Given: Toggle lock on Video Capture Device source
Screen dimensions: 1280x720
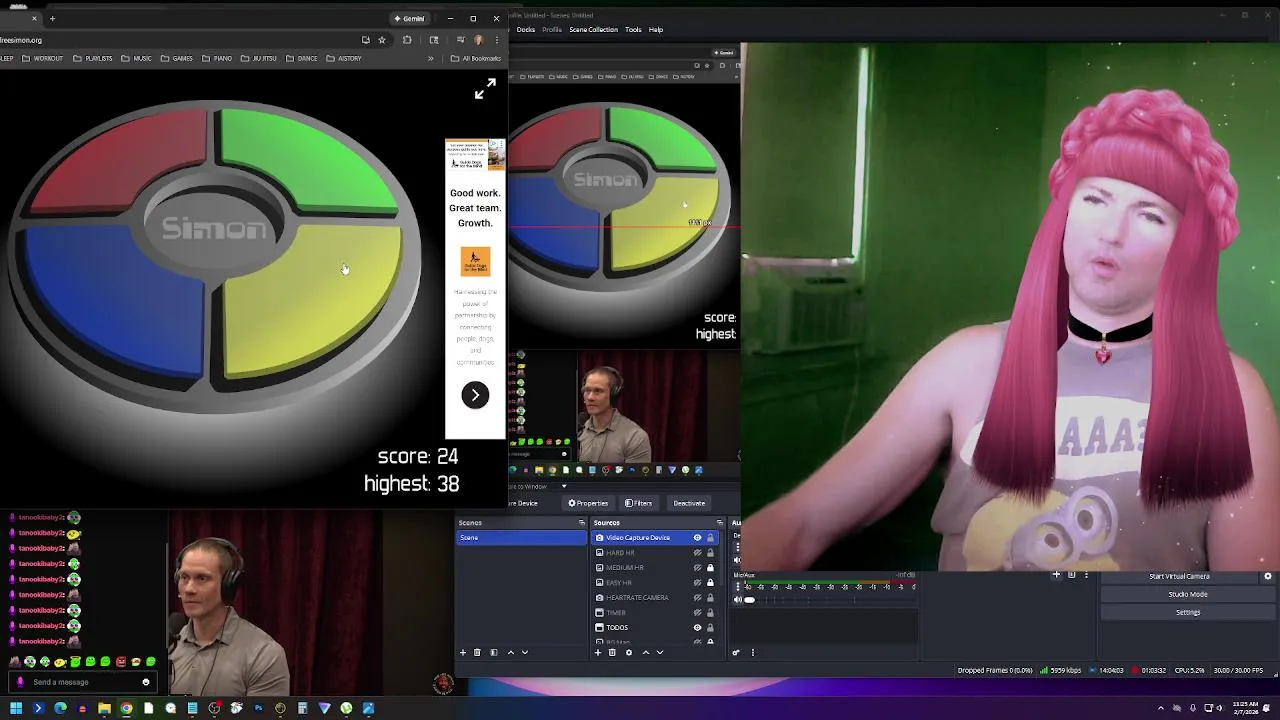Looking at the screenshot, I should (x=710, y=538).
